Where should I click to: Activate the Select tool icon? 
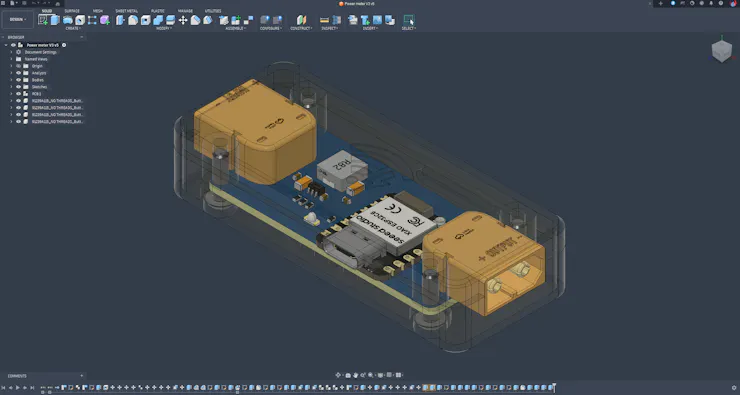point(409,20)
